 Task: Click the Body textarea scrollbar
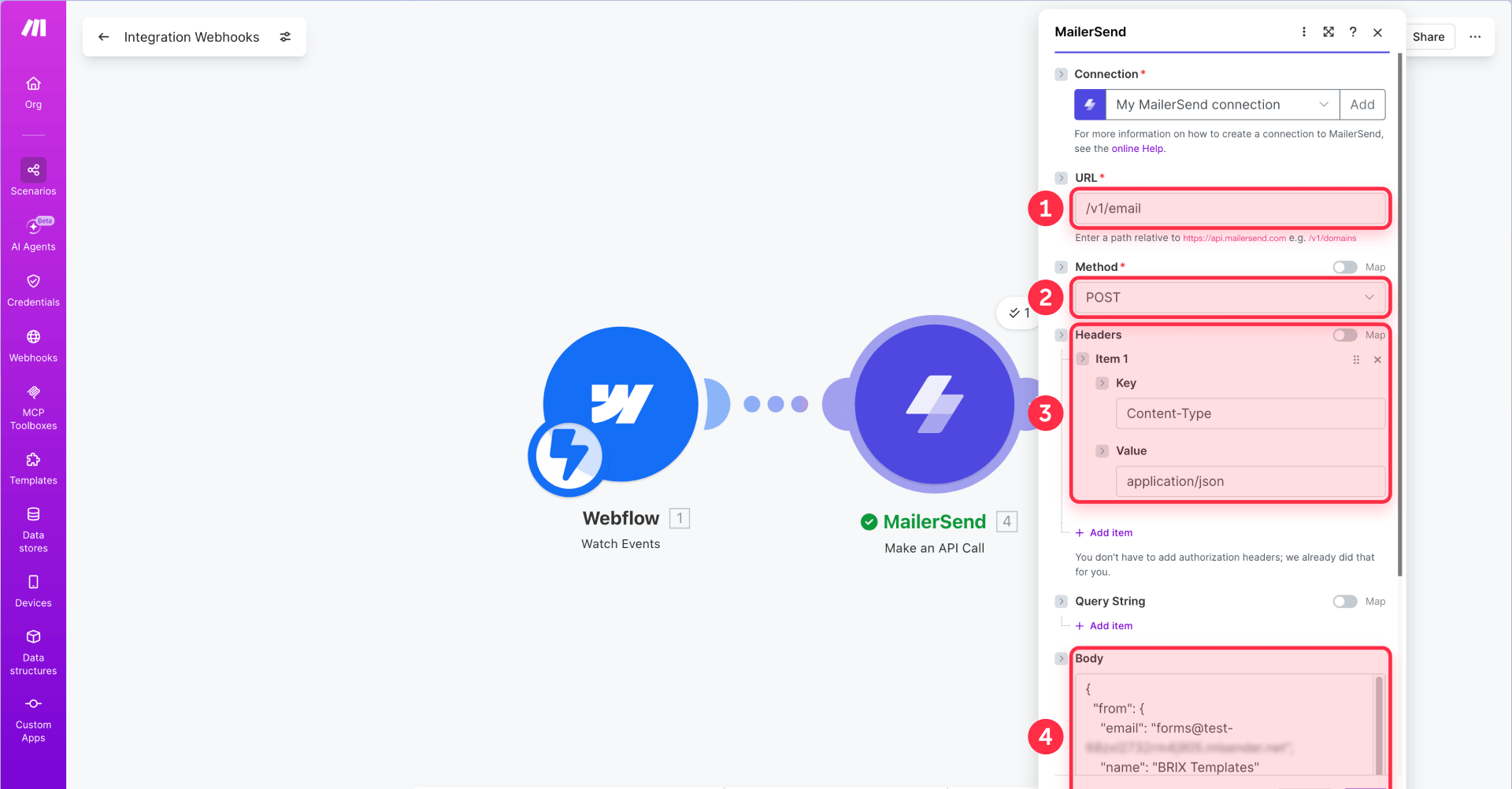point(1379,726)
